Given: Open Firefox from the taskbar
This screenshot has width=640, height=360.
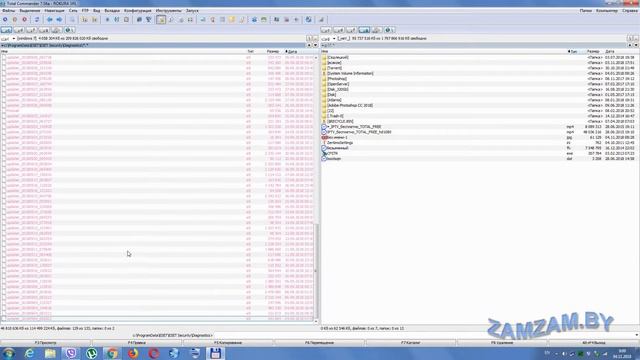Looking at the screenshot, I should [x=133, y=353].
